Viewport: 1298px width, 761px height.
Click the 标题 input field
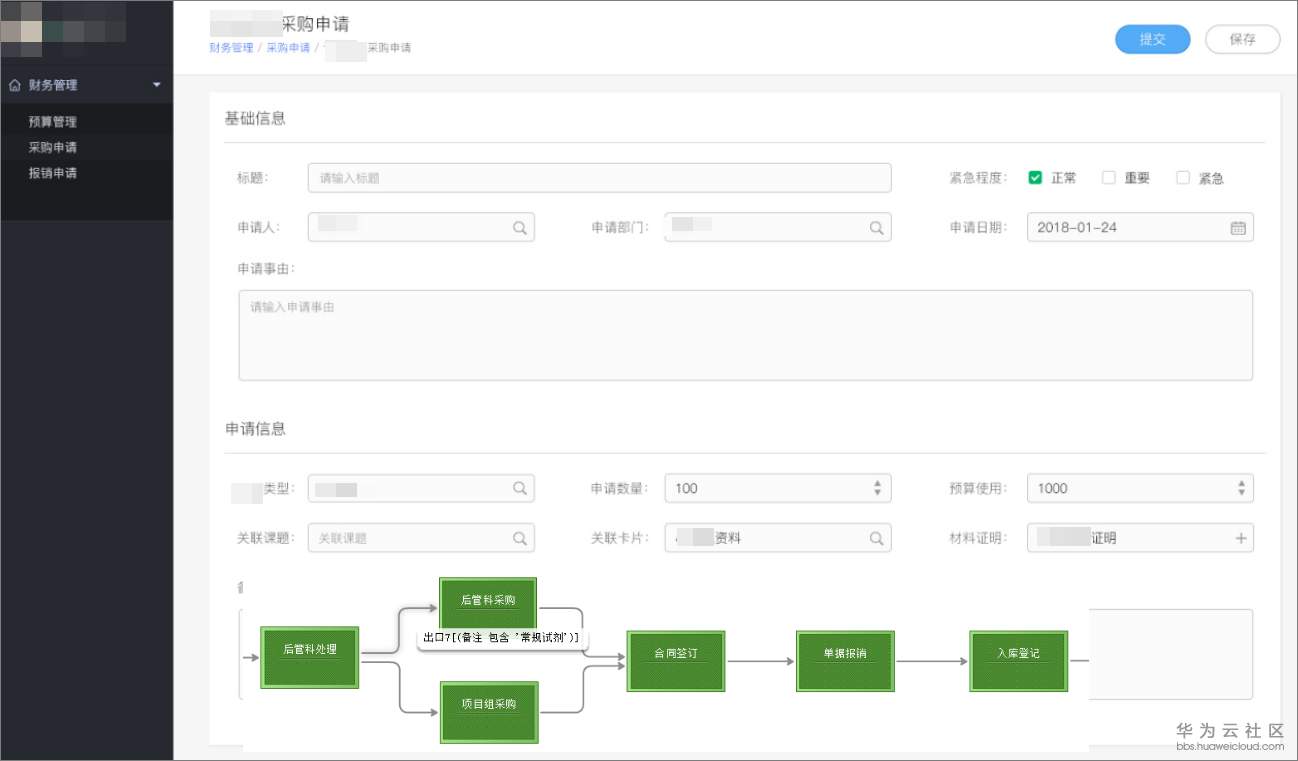click(599, 178)
